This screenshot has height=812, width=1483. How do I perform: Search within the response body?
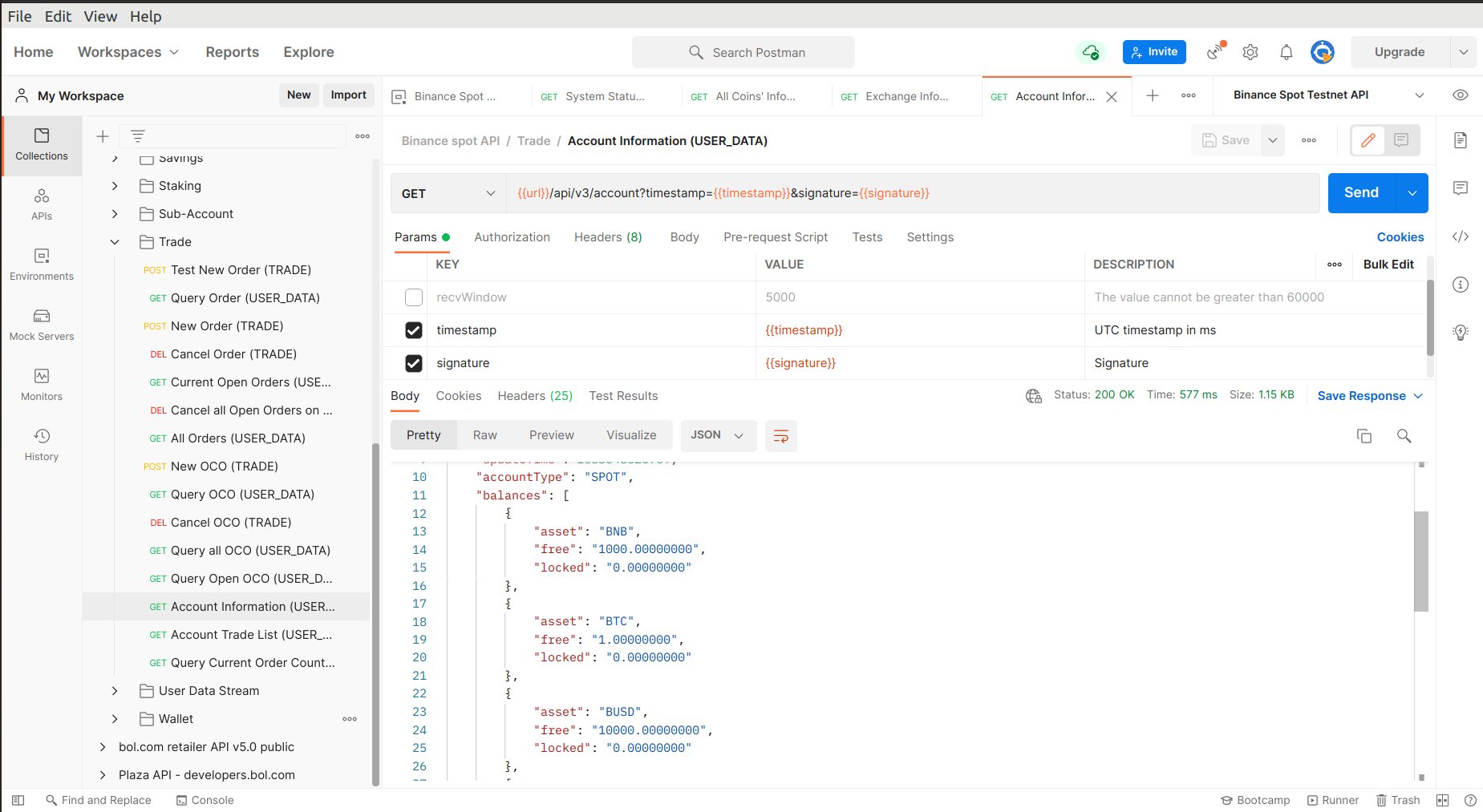pos(1404,436)
